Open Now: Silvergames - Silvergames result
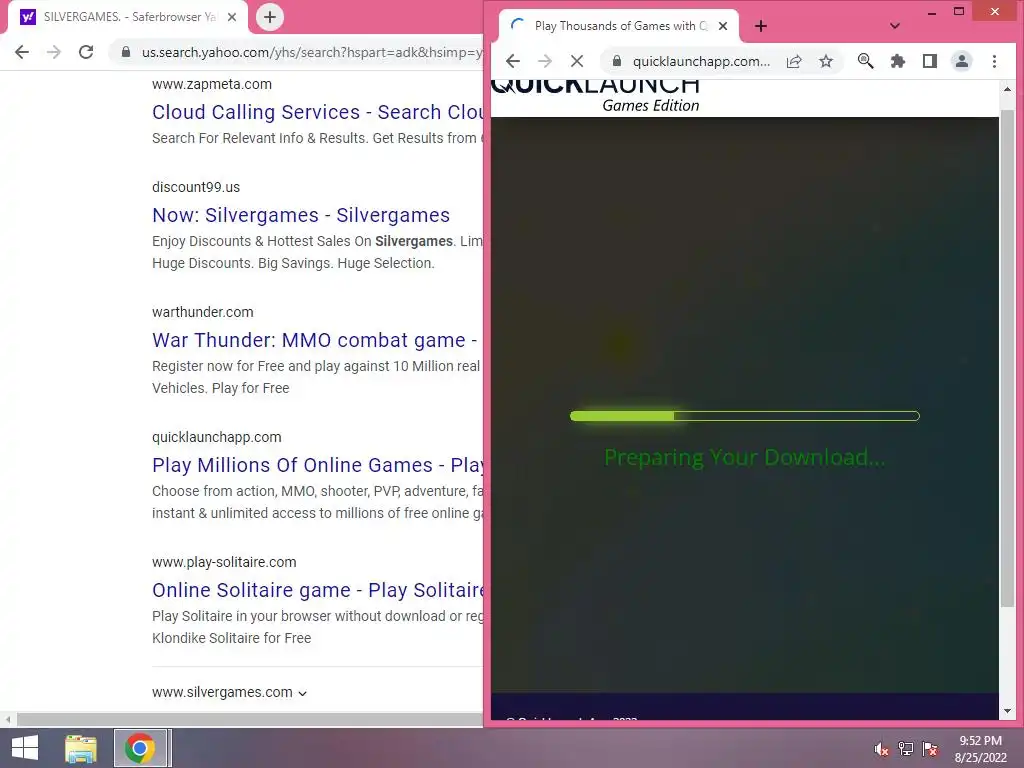 pos(301,216)
